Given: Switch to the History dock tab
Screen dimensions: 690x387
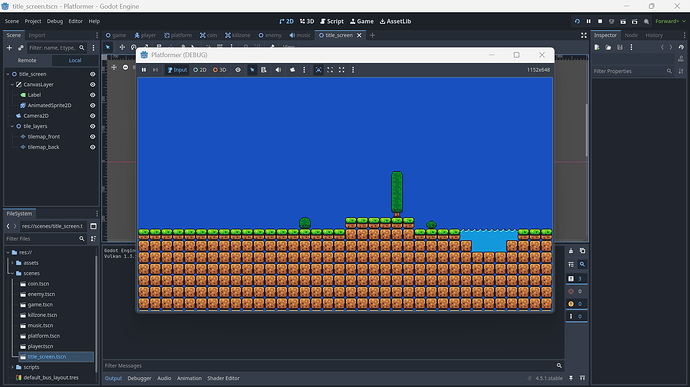Looking at the screenshot, I should [654, 35].
